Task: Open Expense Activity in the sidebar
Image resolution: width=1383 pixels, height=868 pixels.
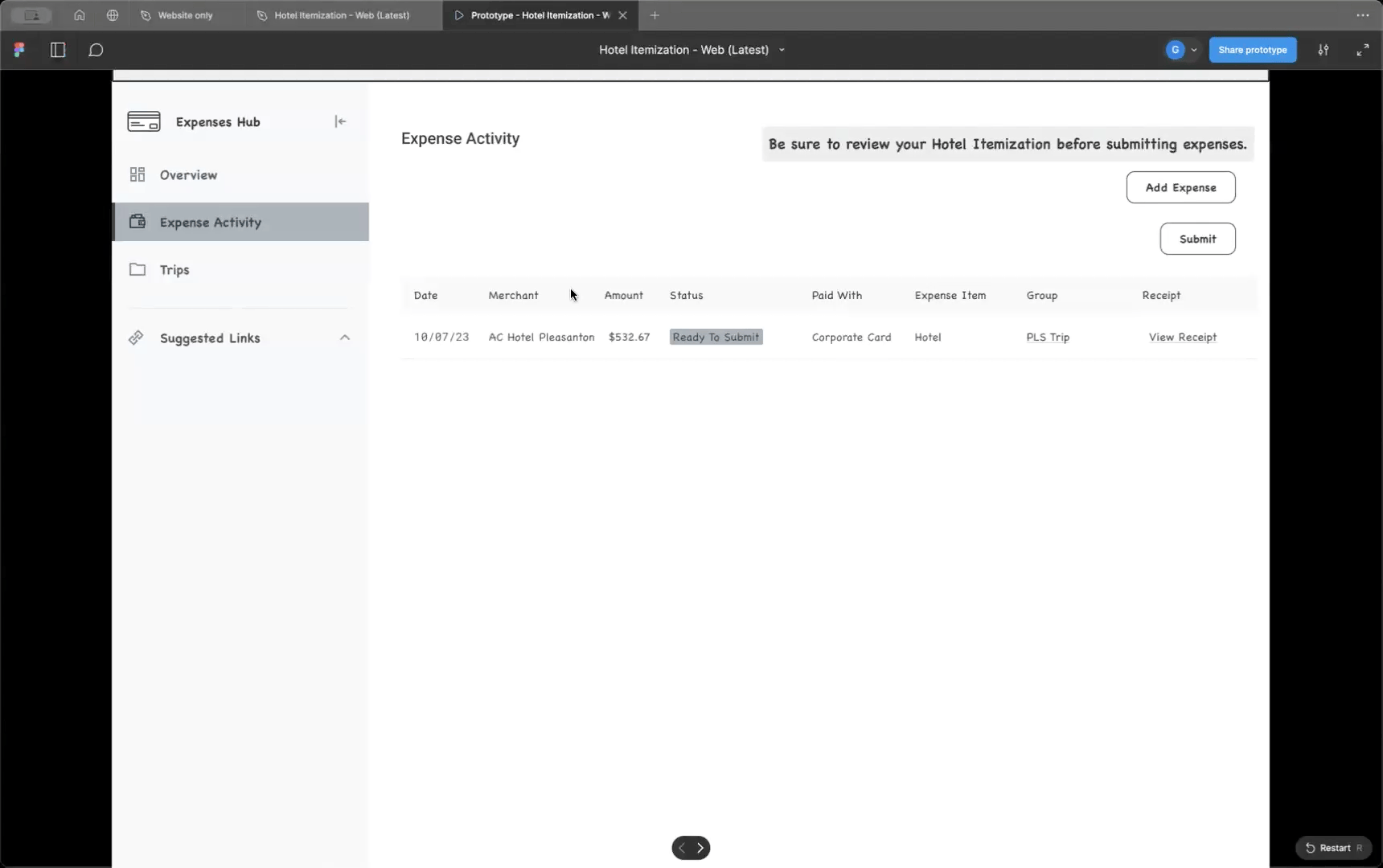Action: (x=240, y=222)
